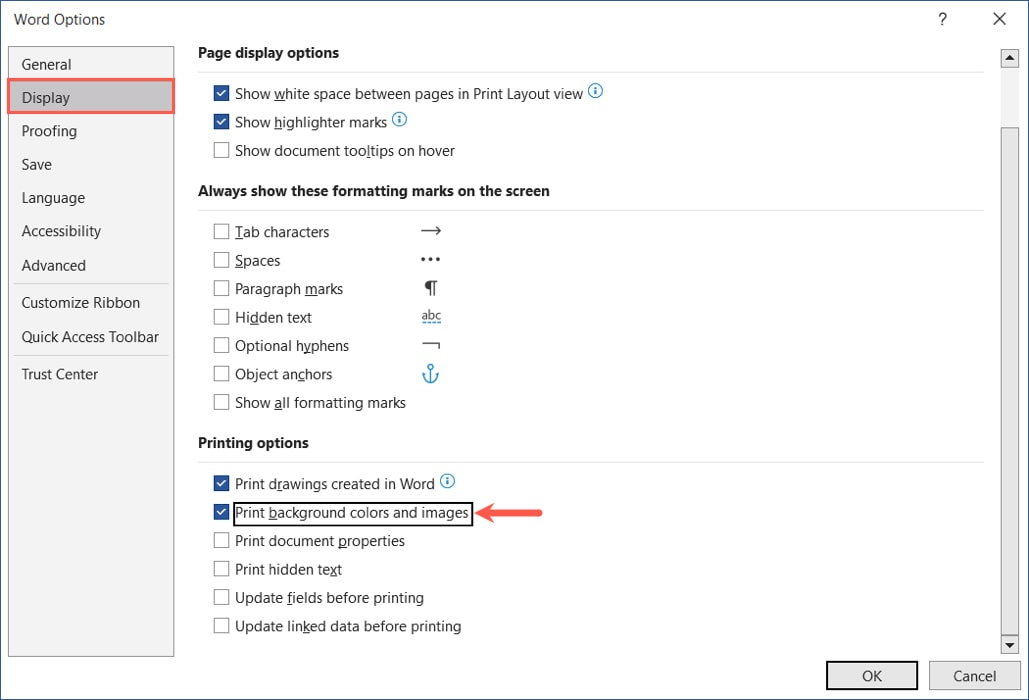Click the tab character arrow symbol
1029x700 pixels.
430,230
